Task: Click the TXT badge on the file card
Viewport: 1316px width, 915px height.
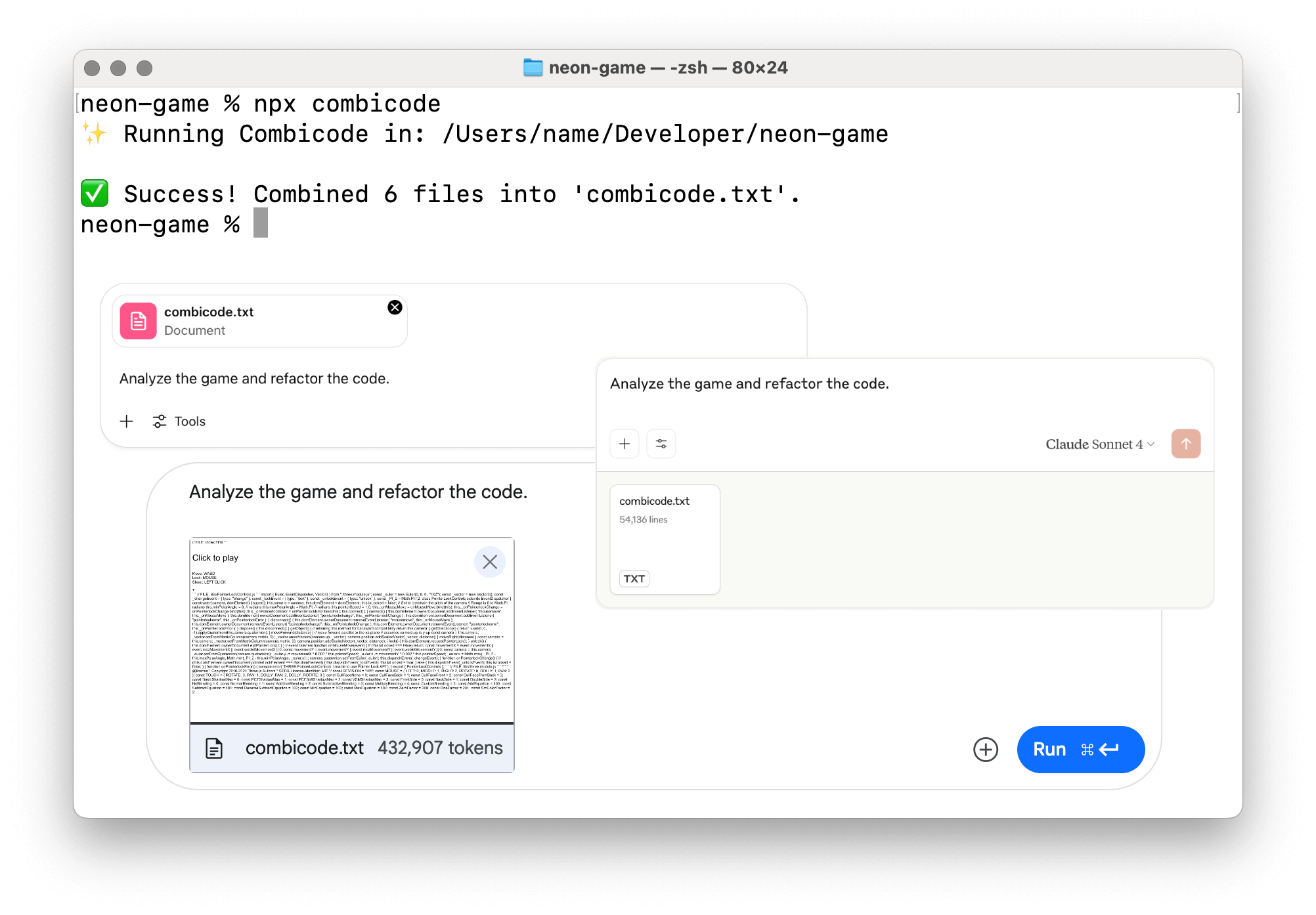Action: point(632,578)
